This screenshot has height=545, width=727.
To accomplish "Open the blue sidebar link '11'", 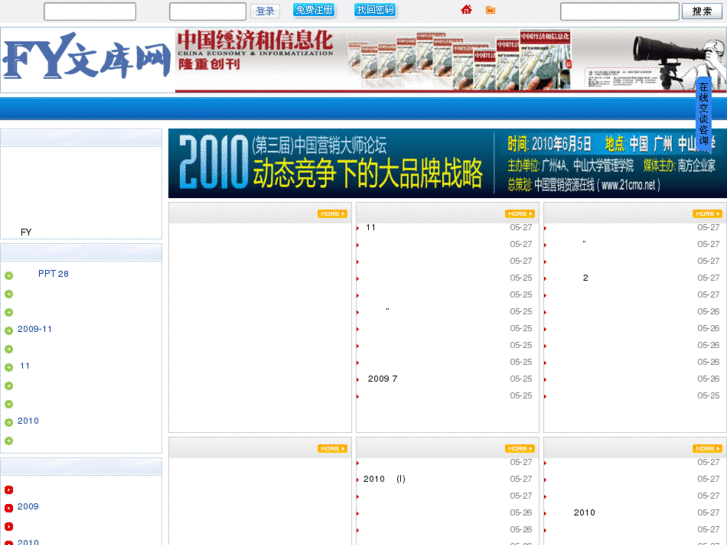I will [25, 366].
